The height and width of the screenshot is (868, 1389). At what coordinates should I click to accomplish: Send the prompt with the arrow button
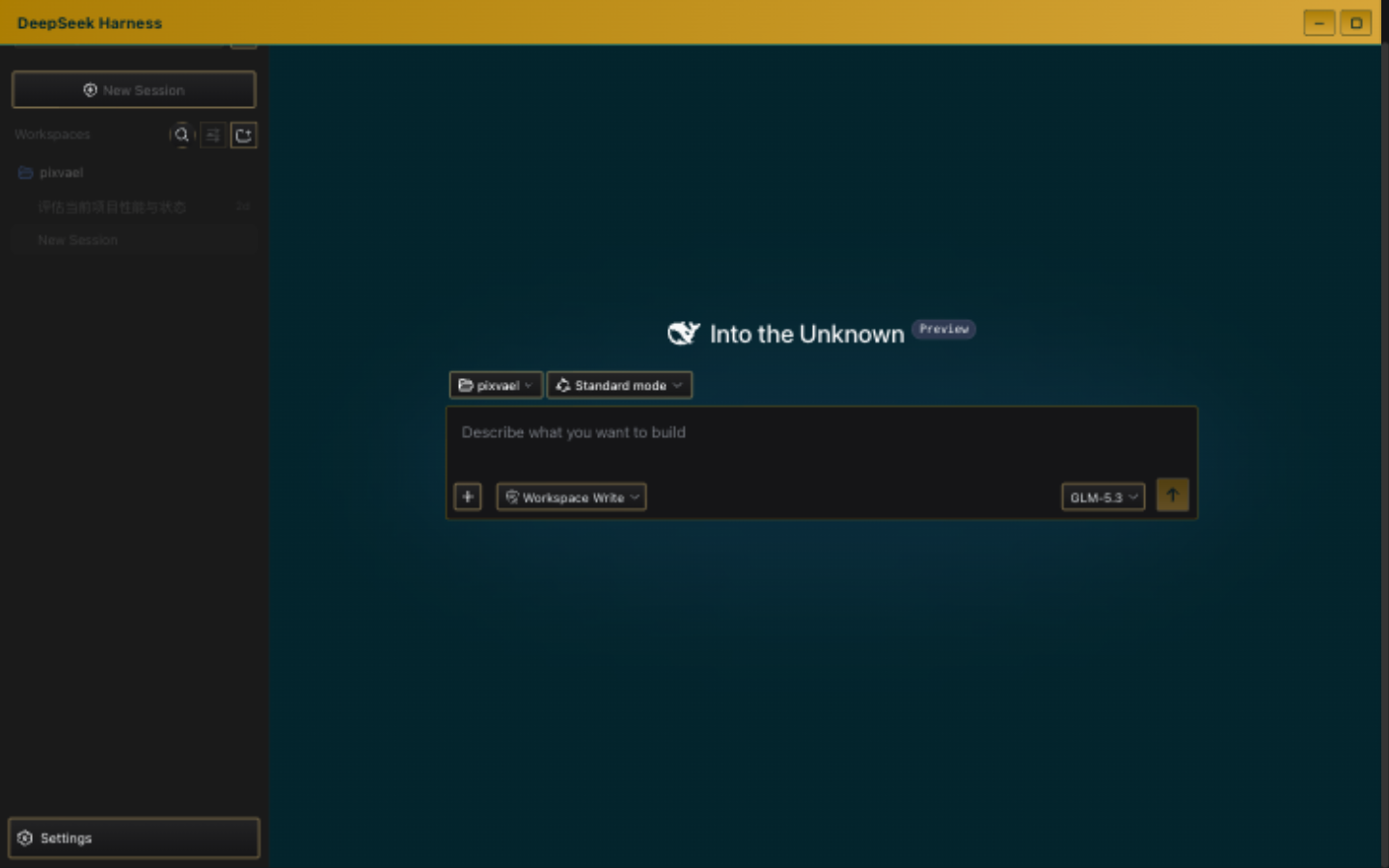(x=1173, y=496)
